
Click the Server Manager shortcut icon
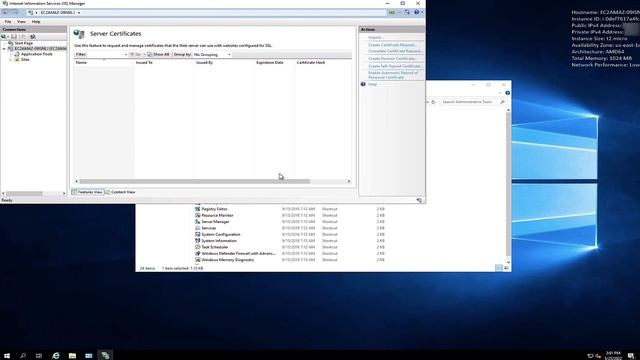click(198, 222)
